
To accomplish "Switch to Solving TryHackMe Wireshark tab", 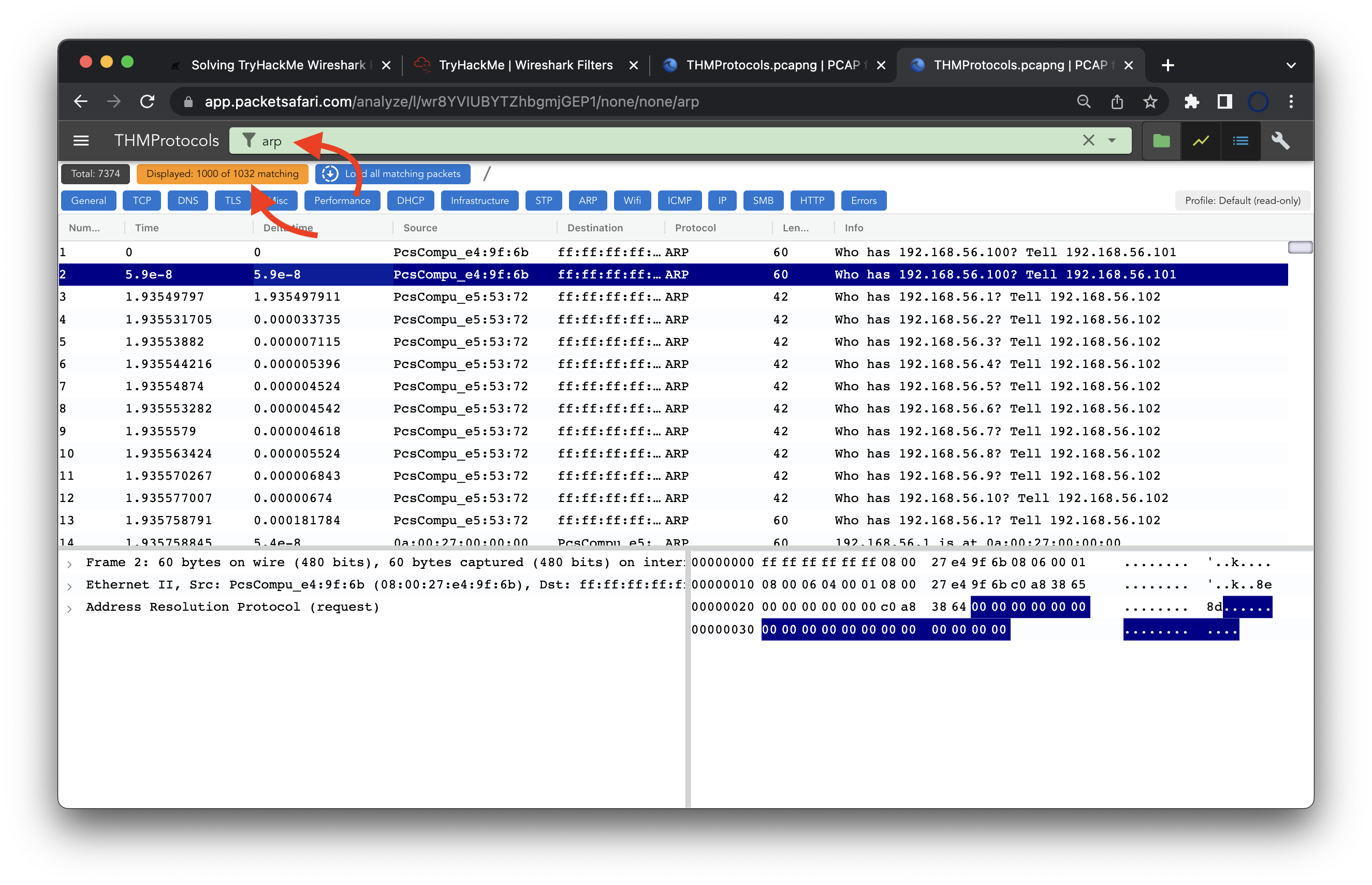I will coord(279,65).
